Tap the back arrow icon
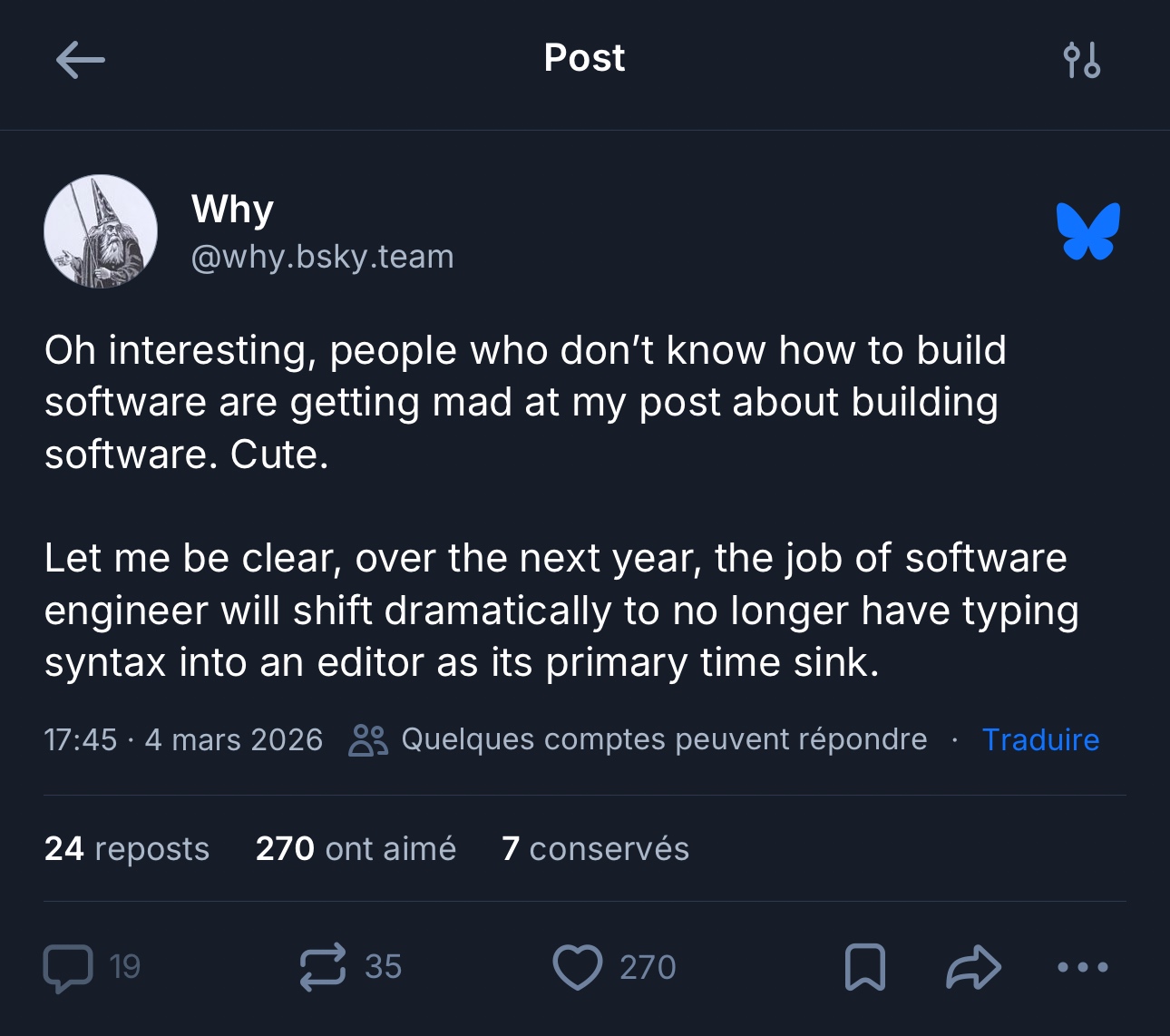1170x1036 pixels. point(80,60)
